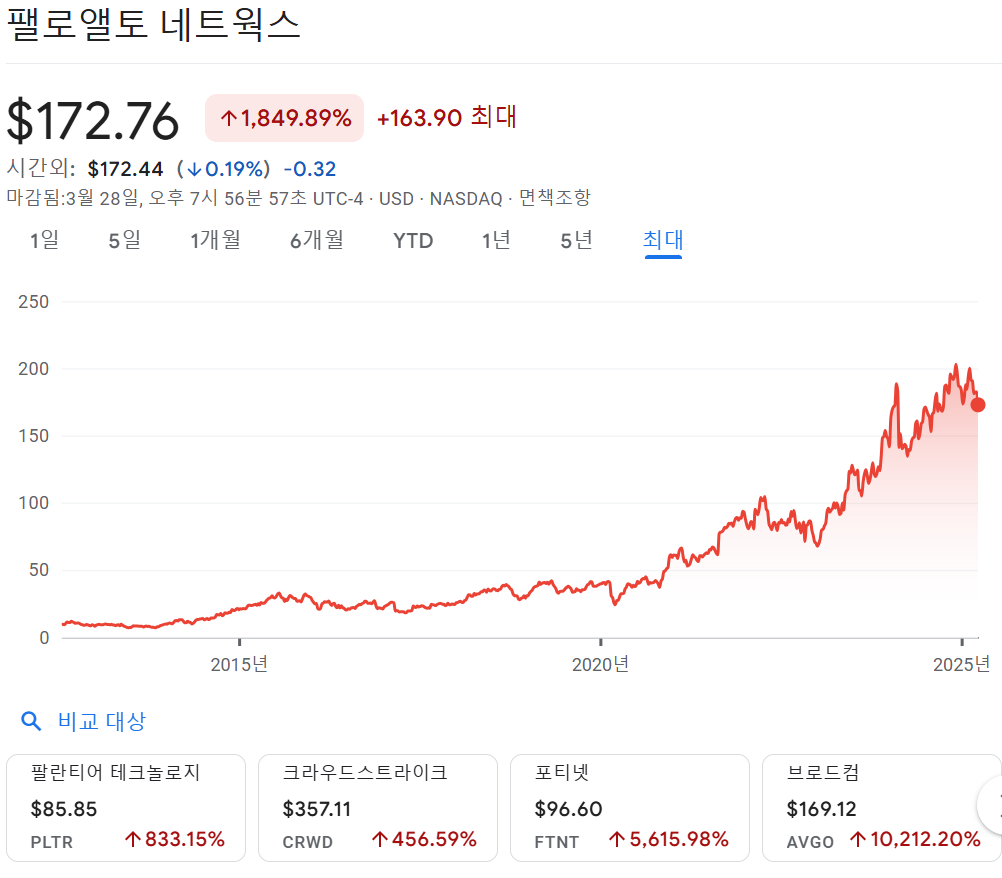Select the red endpoint dot on the chart
The width and height of the screenshot is (1002, 878).
(977, 406)
